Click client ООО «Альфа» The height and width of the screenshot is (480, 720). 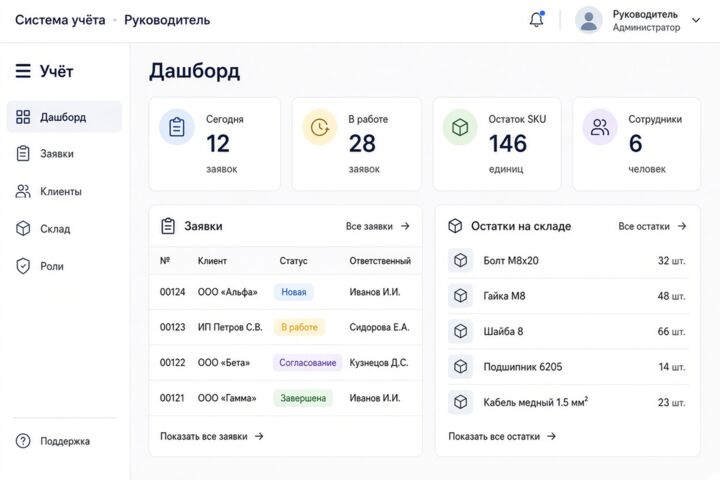[x=227, y=292]
